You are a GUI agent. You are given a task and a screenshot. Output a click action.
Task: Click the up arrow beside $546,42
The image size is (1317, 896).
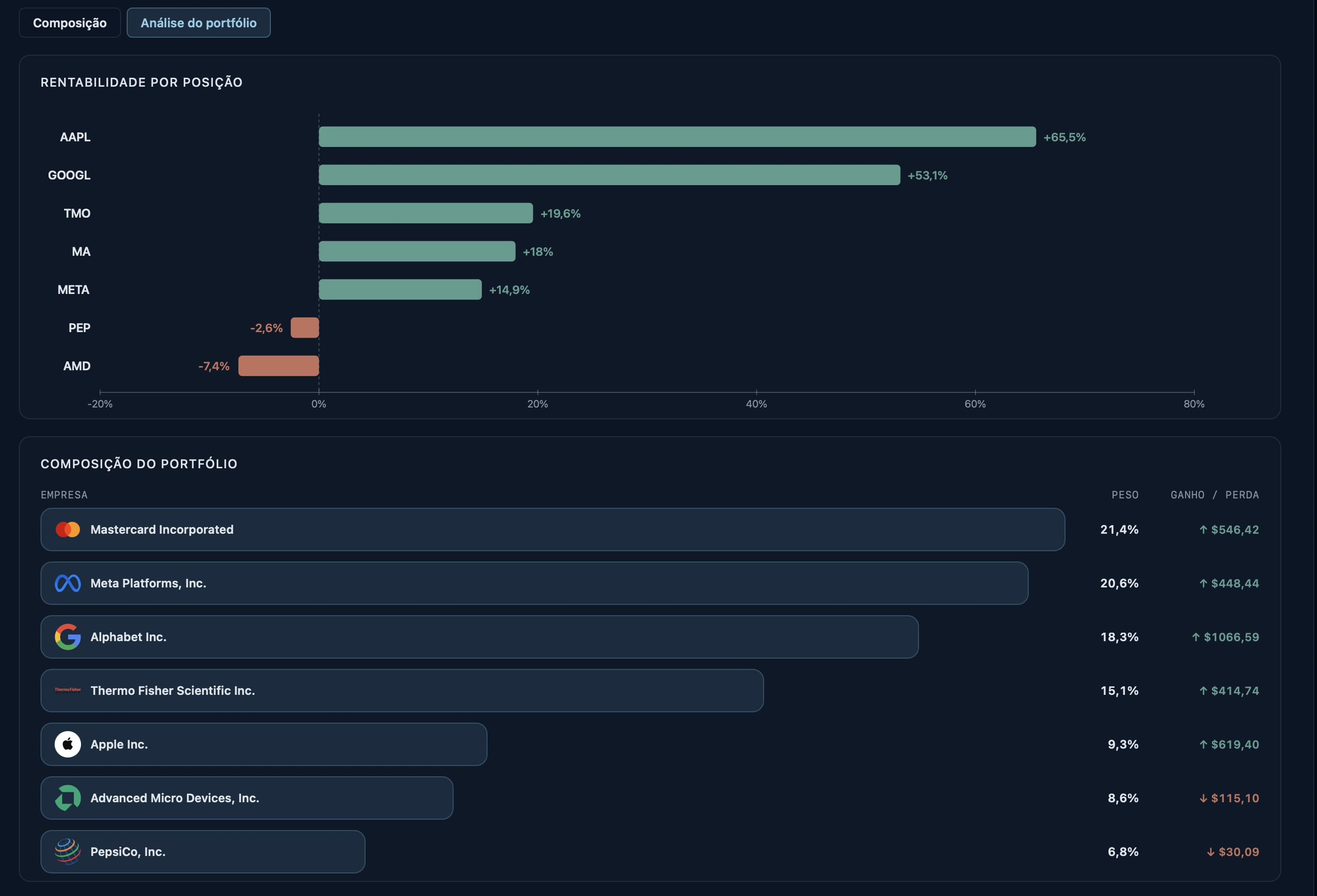coord(1203,529)
